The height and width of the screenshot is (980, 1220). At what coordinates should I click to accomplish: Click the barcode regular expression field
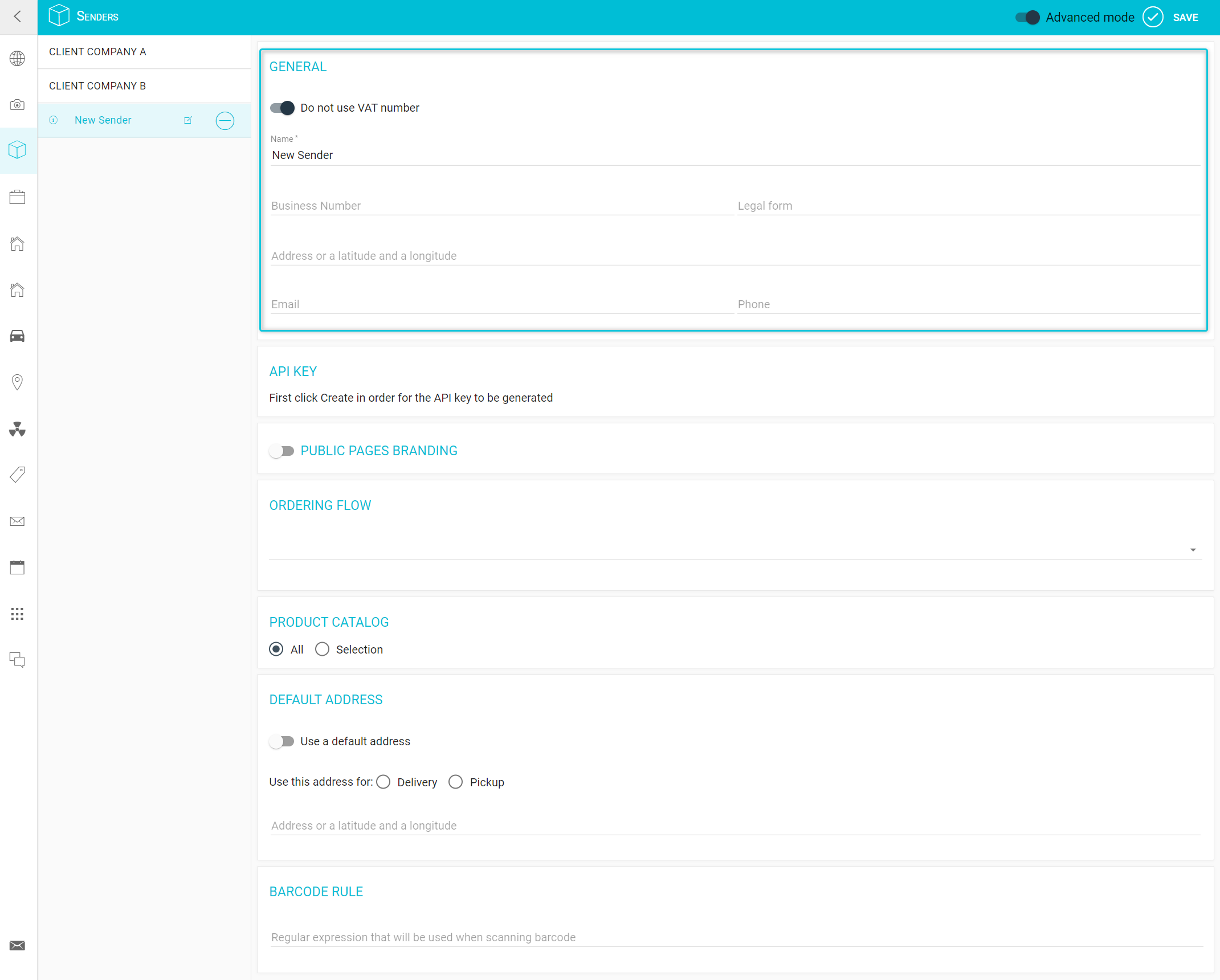[736, 938]
